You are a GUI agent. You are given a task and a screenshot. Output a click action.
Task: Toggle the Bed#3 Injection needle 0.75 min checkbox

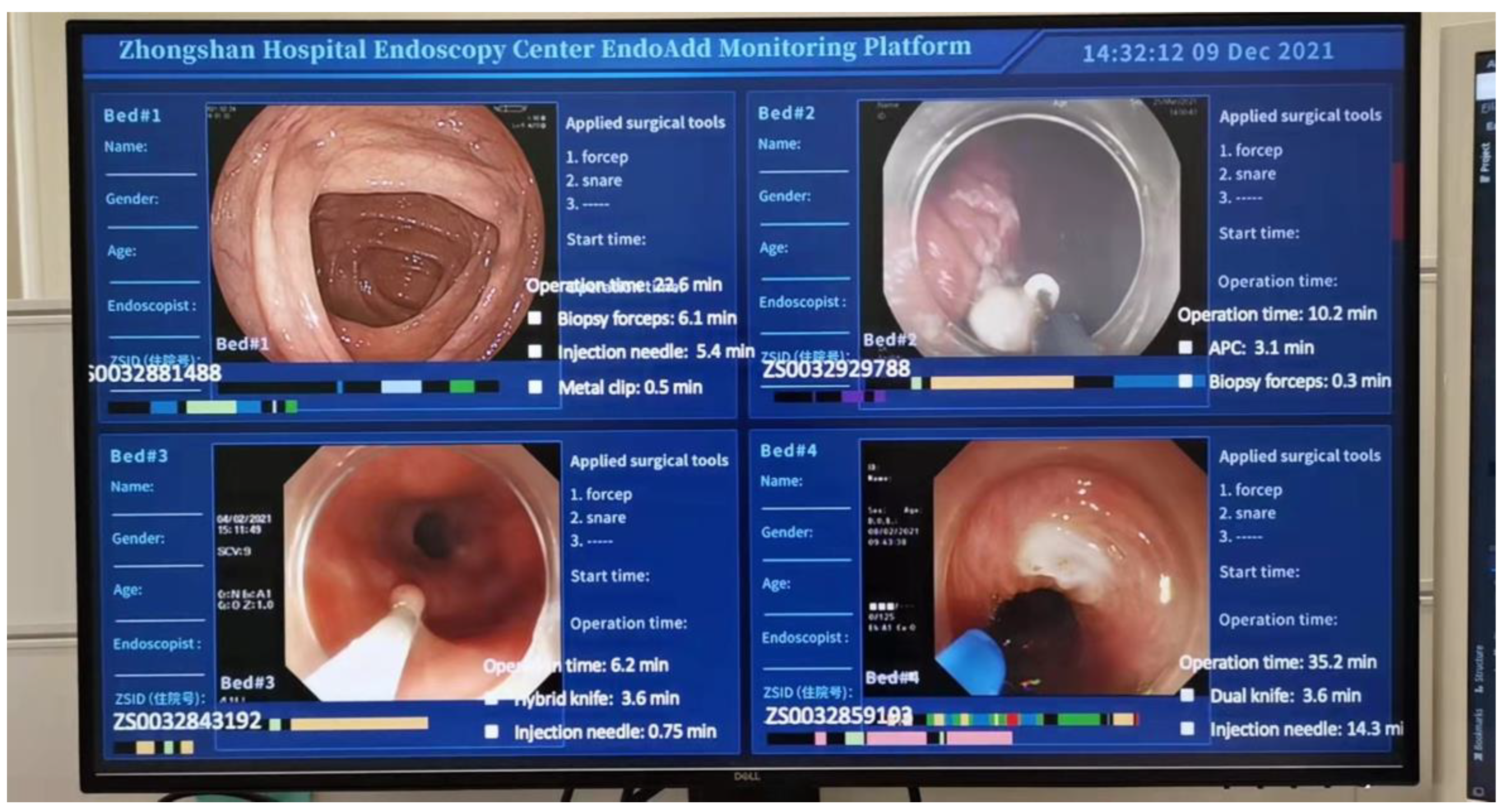[x=492, y=732]
